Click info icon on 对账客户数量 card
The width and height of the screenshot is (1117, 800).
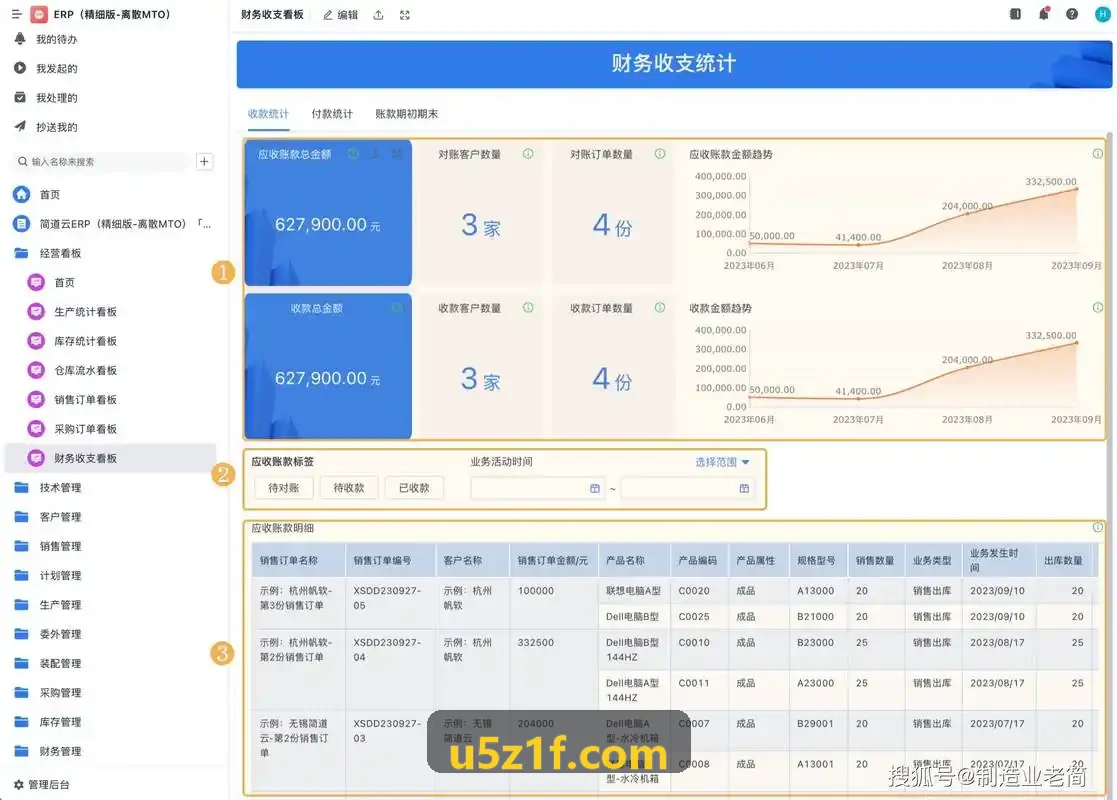click(x=528, y=154)
